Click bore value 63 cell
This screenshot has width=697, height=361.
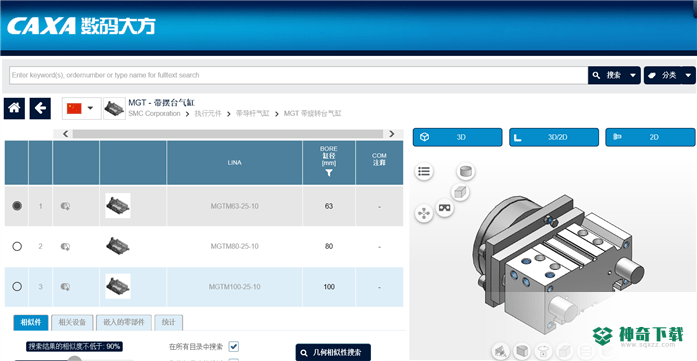click(x=328, y=206)
